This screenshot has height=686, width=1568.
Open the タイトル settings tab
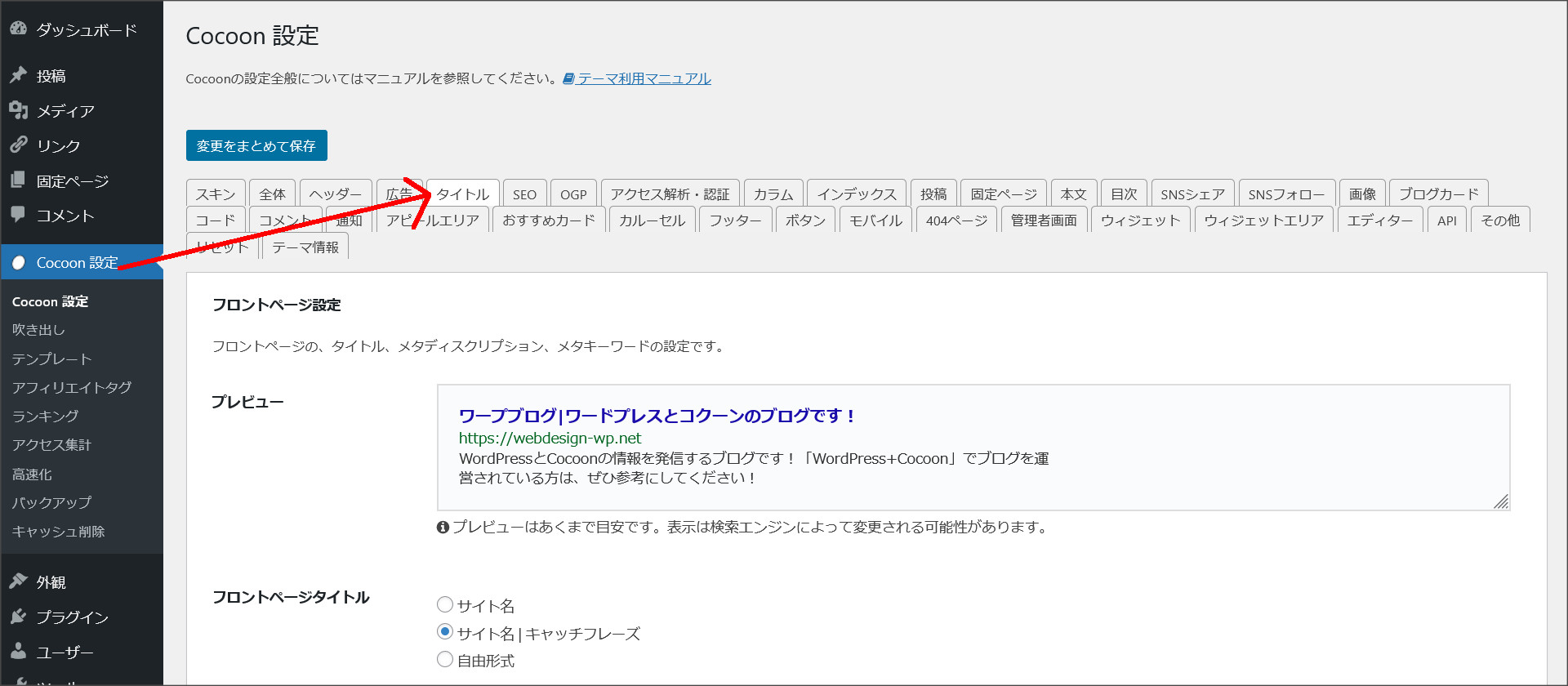(463, 194)
